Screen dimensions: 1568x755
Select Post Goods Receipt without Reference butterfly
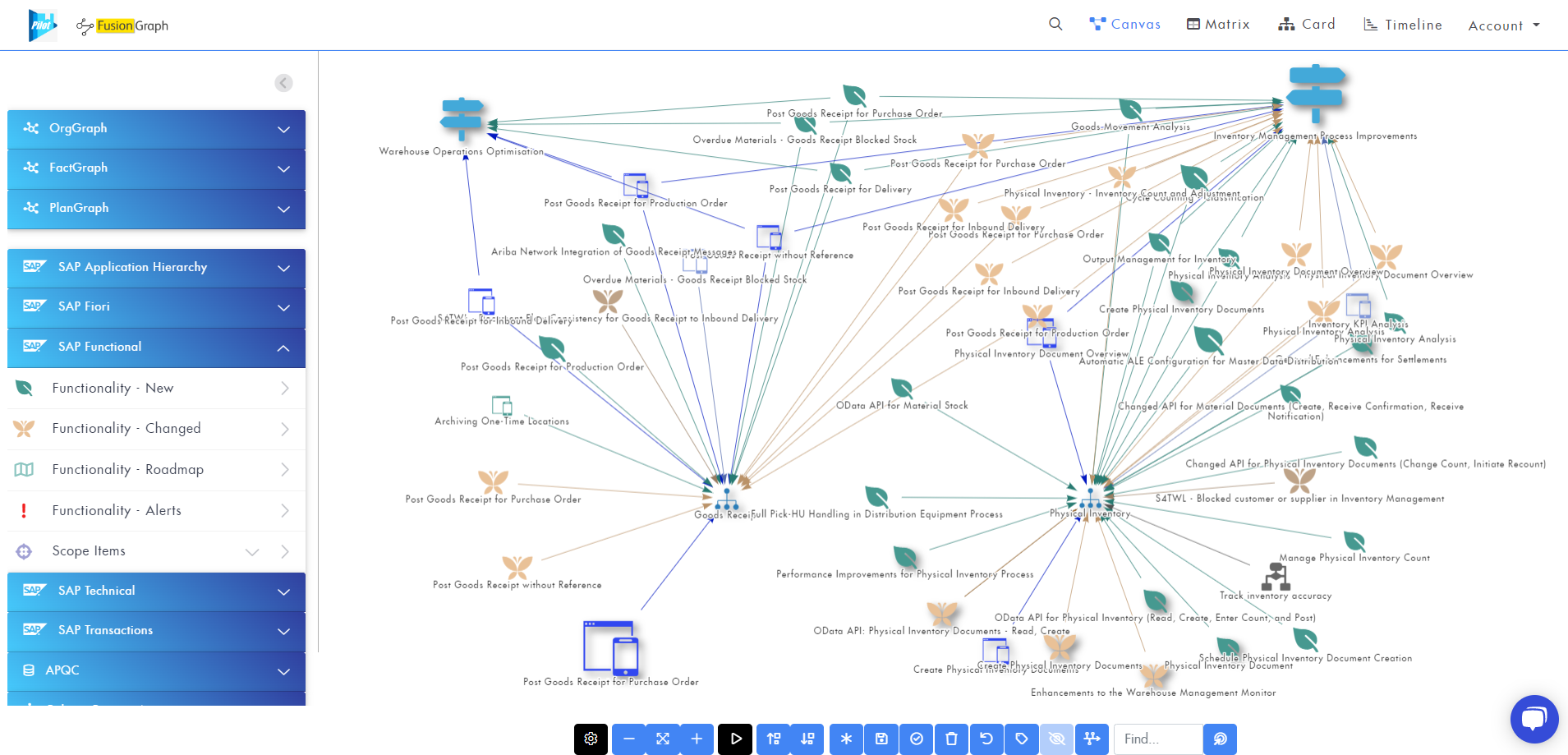click(517, 567)
